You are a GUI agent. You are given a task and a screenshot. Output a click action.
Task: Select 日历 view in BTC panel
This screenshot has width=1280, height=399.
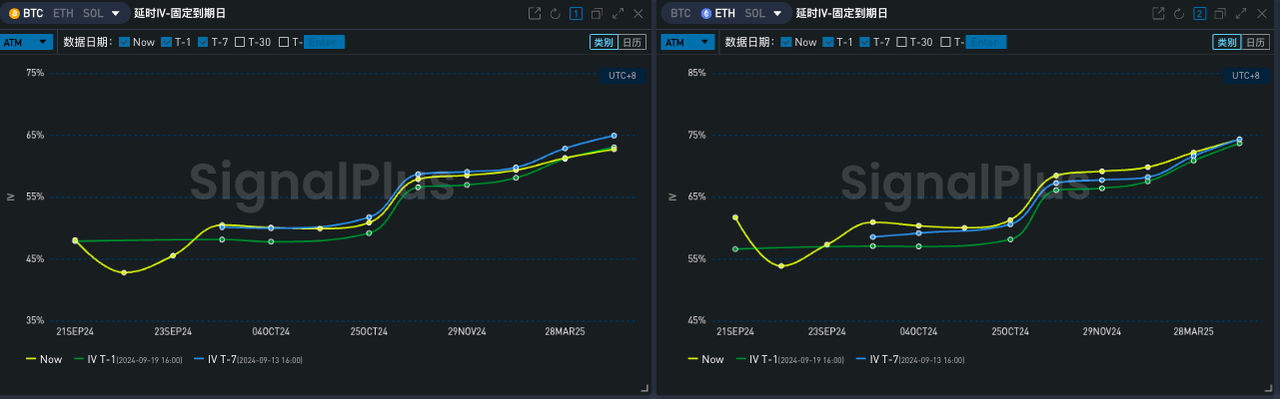tap(632, 42)
